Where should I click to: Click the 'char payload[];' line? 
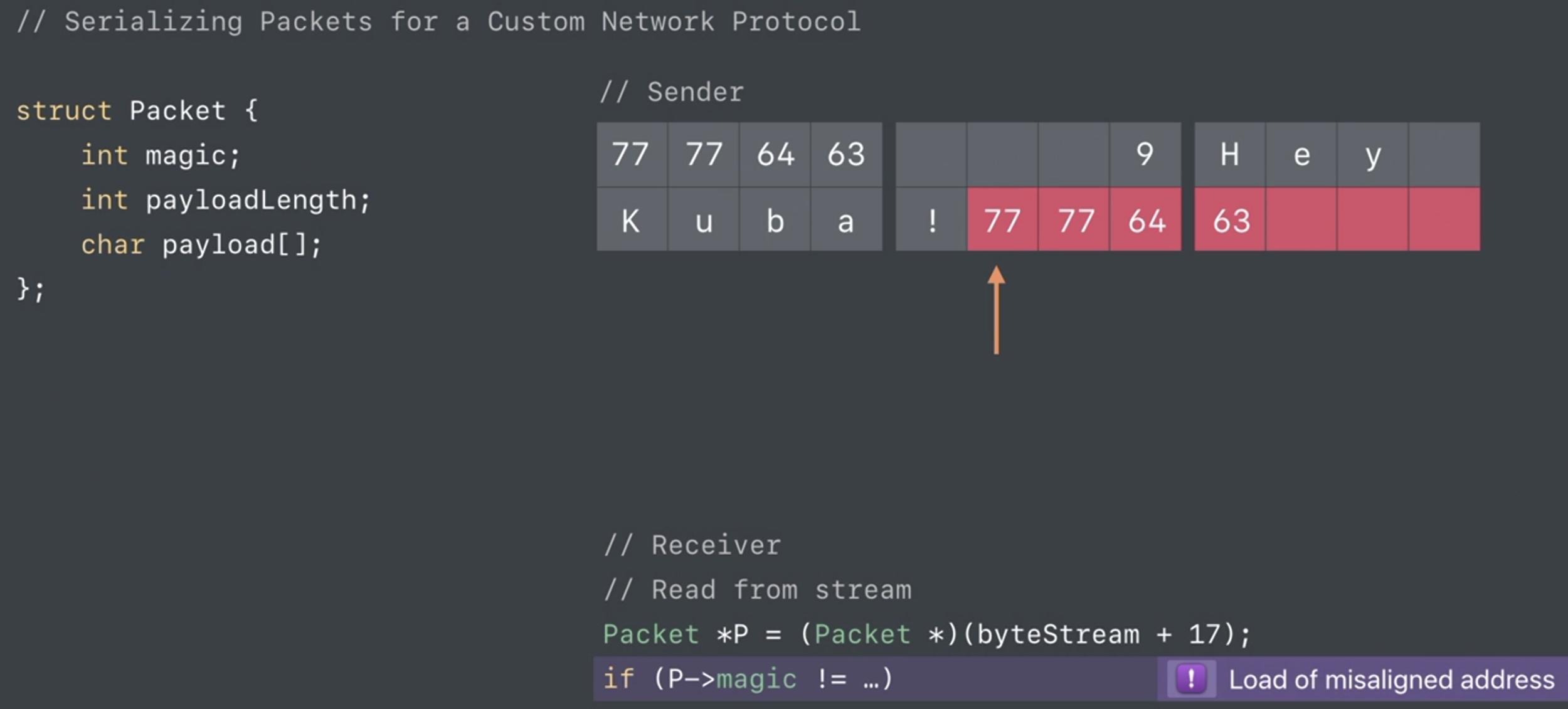pos(201,244)
